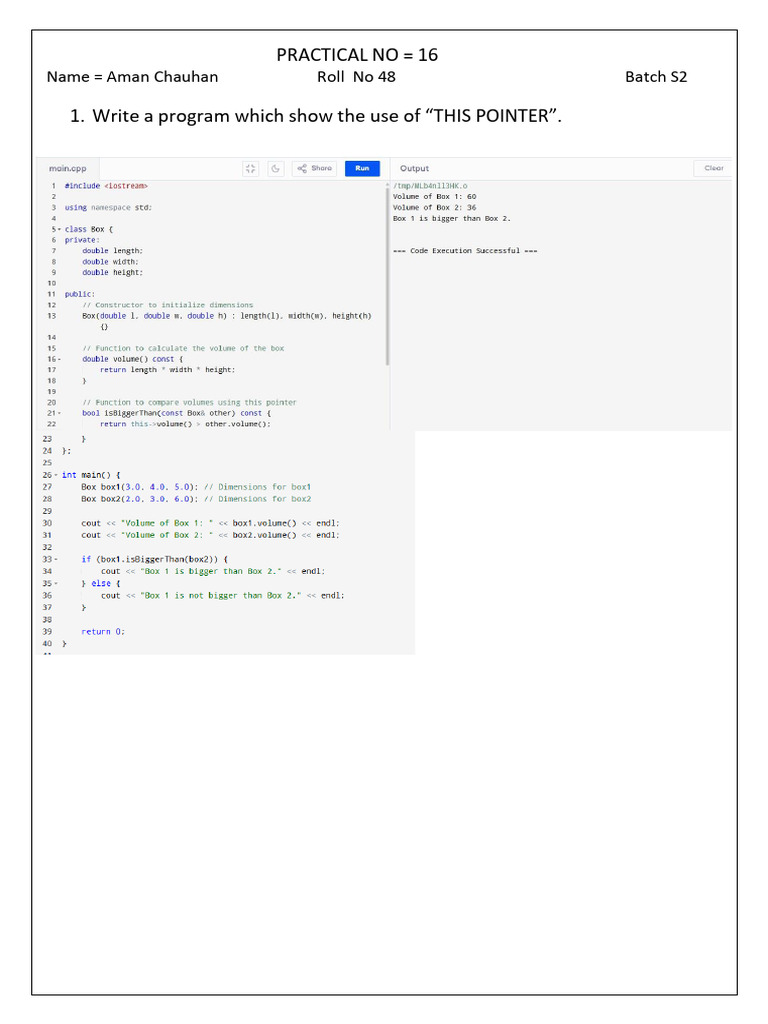Click the PRACTICAL NO = 16 heading
Viewport: 768px width, 1024px height.
point(357,55)
